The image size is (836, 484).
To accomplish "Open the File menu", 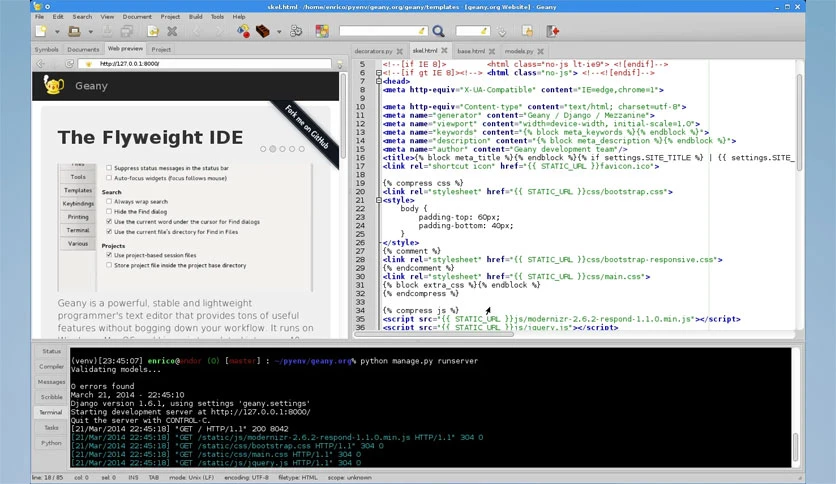I will (39, 17).
